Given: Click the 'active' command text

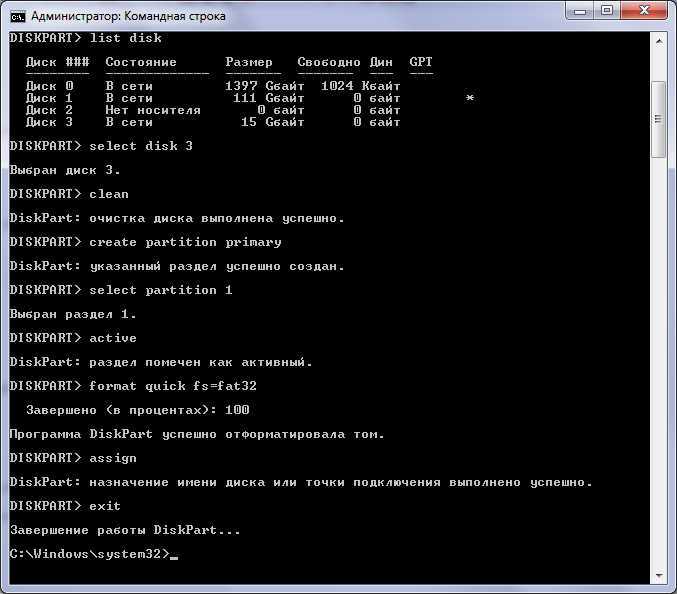Looking at the screenshot, I should [113, 338].
